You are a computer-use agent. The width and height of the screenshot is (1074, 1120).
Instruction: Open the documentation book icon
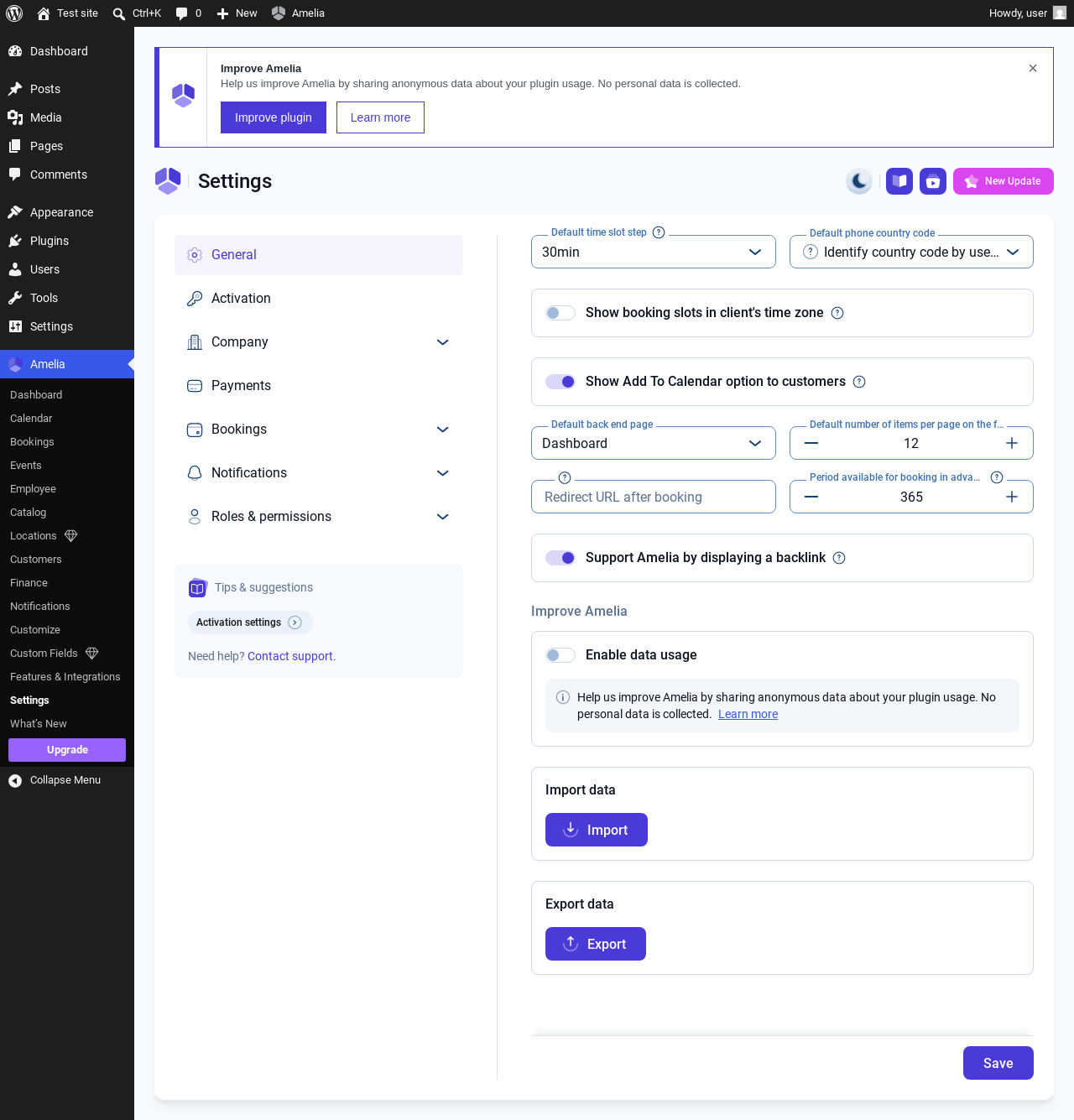(899, 181)
